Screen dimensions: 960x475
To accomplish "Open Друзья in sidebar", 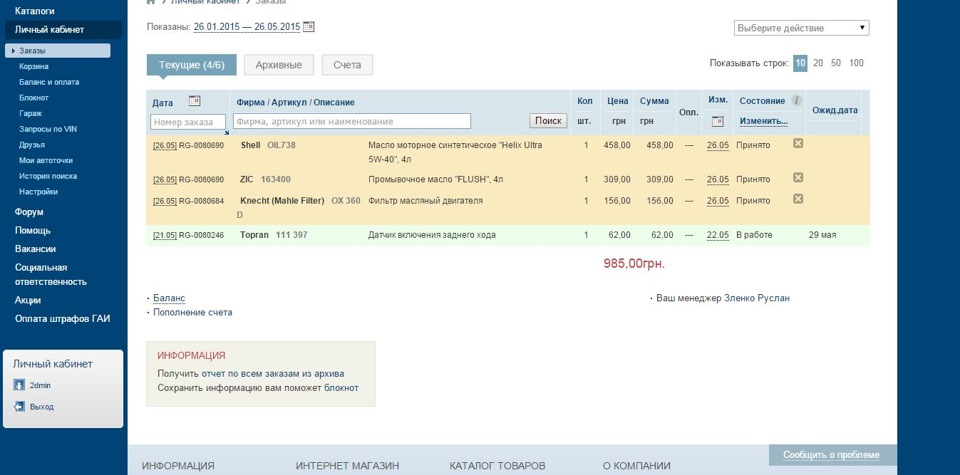I will 32,145.
